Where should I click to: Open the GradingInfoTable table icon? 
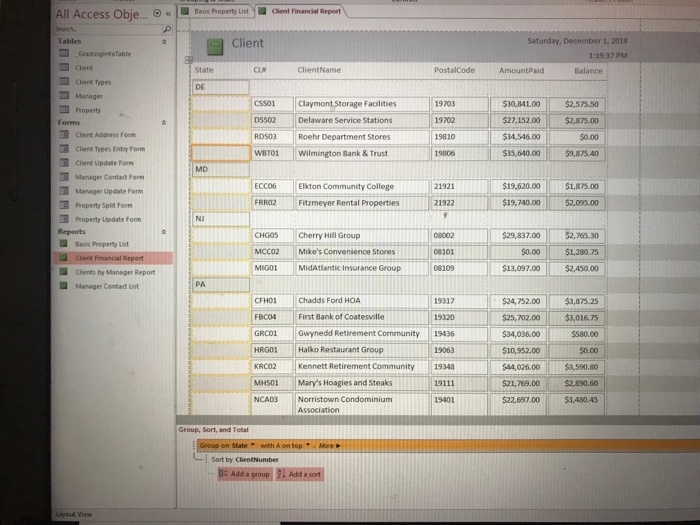(64, 54)
